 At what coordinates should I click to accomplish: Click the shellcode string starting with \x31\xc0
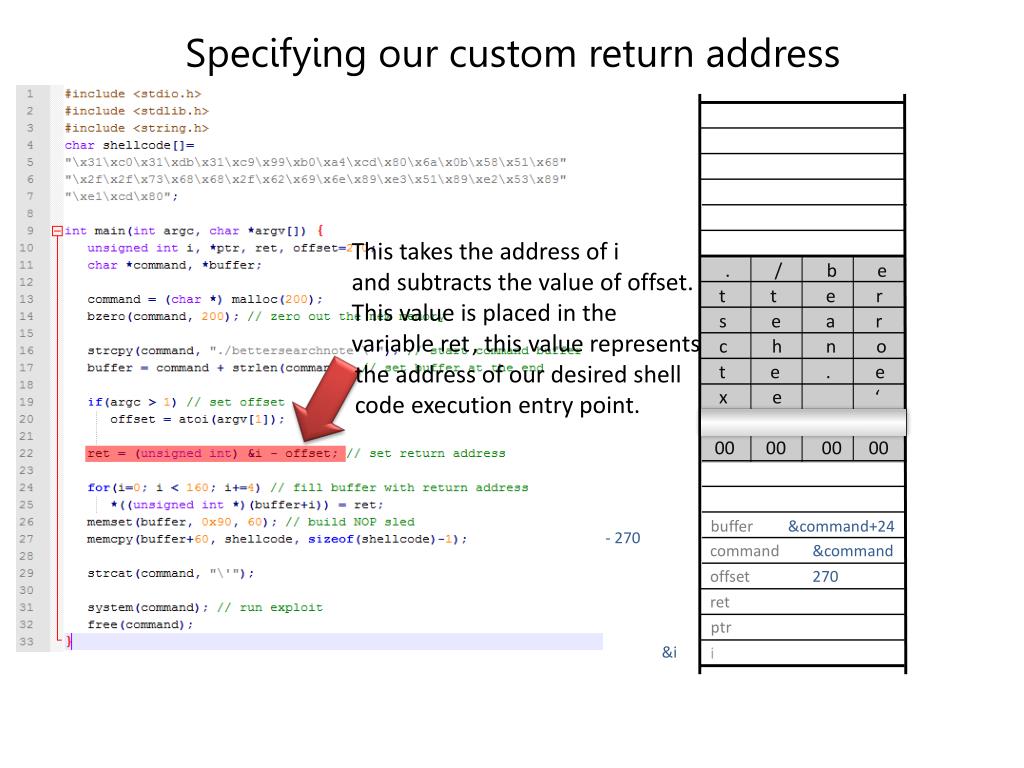(x=315, y=162)
